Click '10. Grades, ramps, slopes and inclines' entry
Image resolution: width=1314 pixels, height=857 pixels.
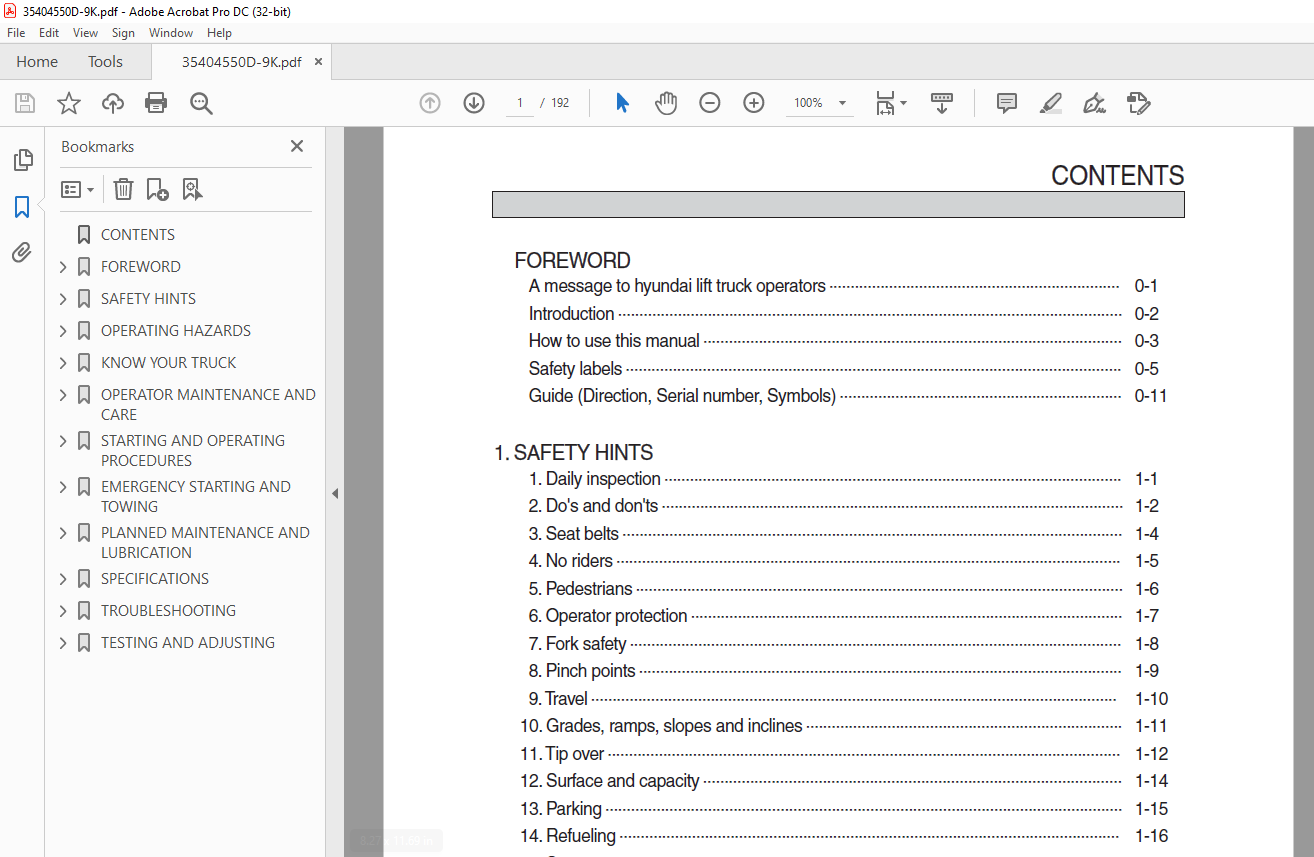[661, 726]
